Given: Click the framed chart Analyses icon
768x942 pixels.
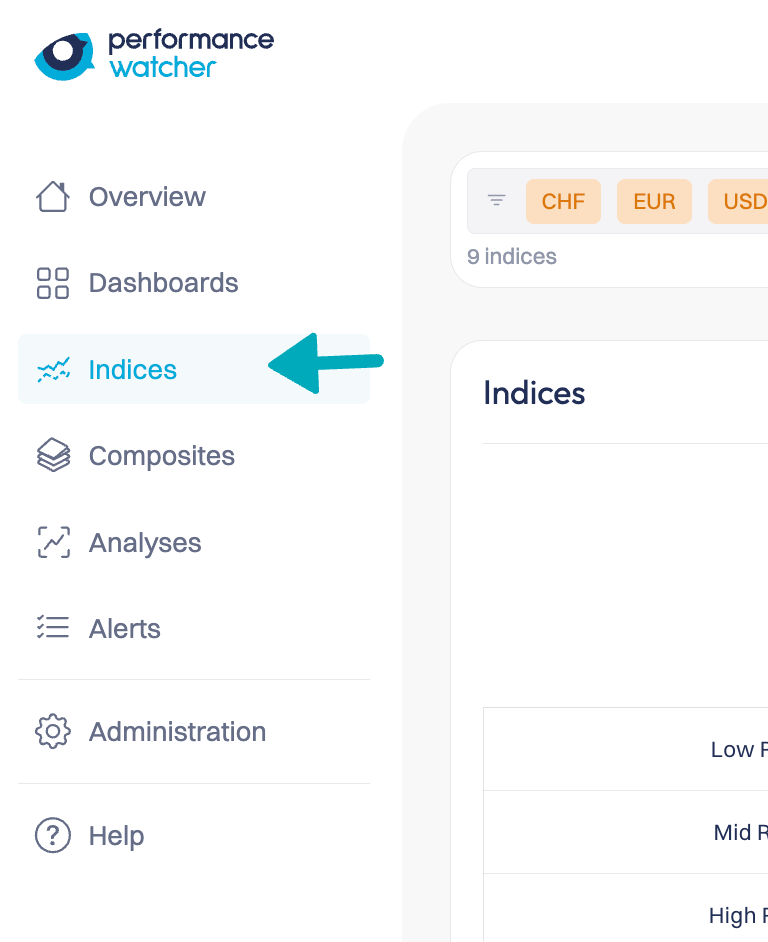Looking at the screenshot, I should (x=53, y=543).
